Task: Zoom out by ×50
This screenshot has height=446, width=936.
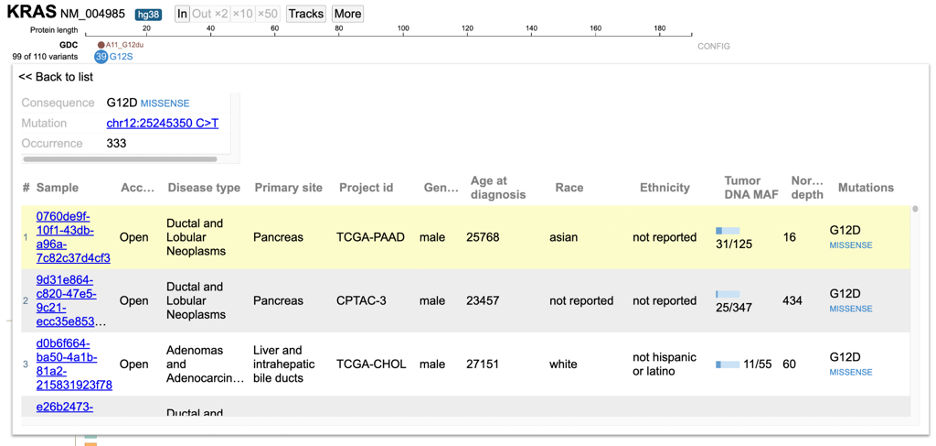Action: 267,14
